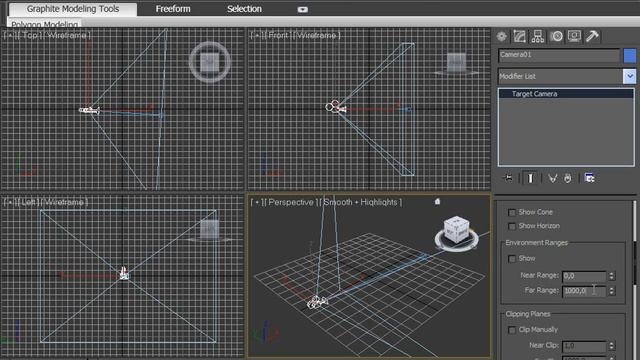Open Wireframe shading menu in Top viewport

click(x=67, y=35)
